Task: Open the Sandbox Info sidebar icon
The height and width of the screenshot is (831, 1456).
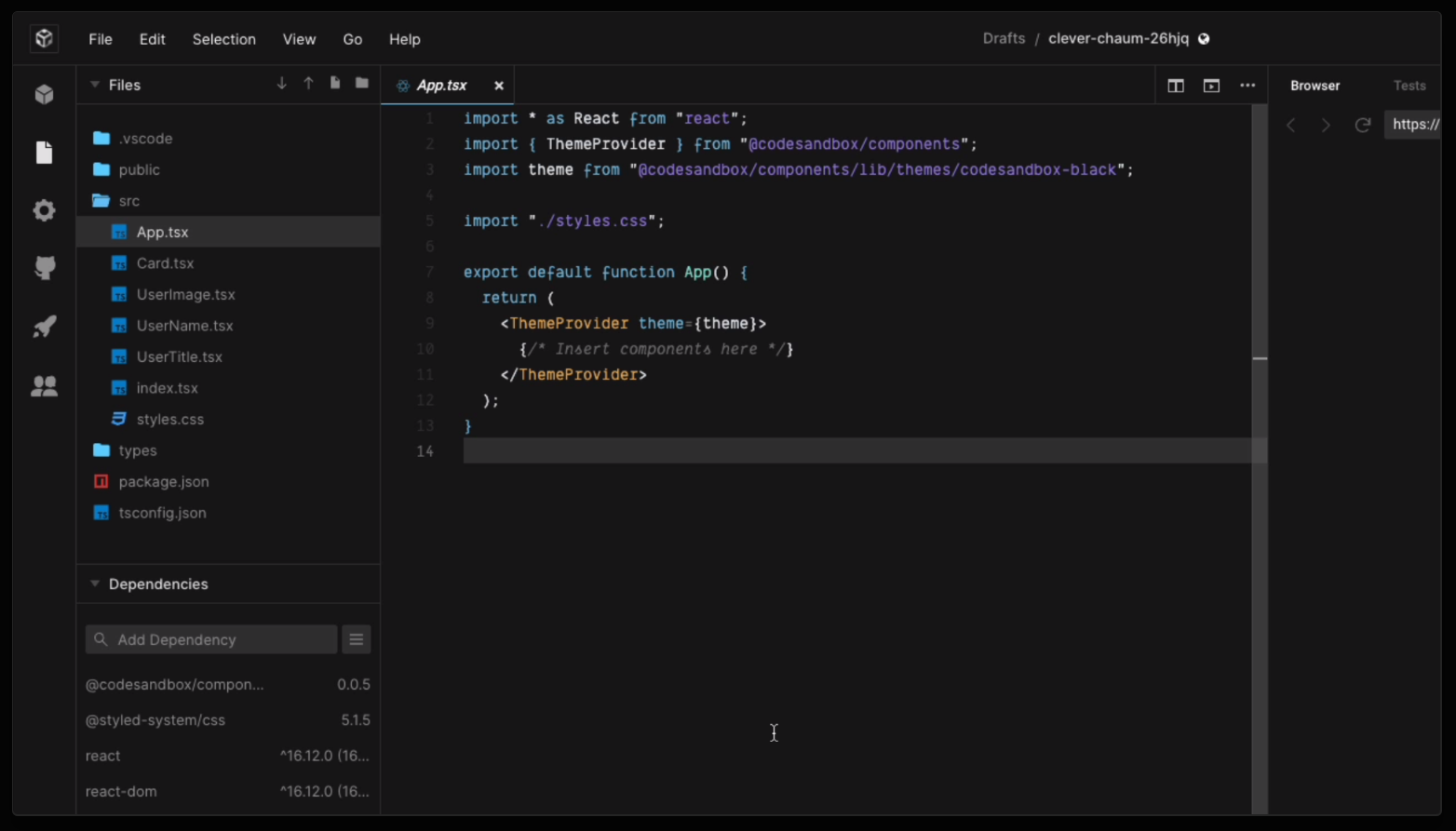Action: coord(44,94)
